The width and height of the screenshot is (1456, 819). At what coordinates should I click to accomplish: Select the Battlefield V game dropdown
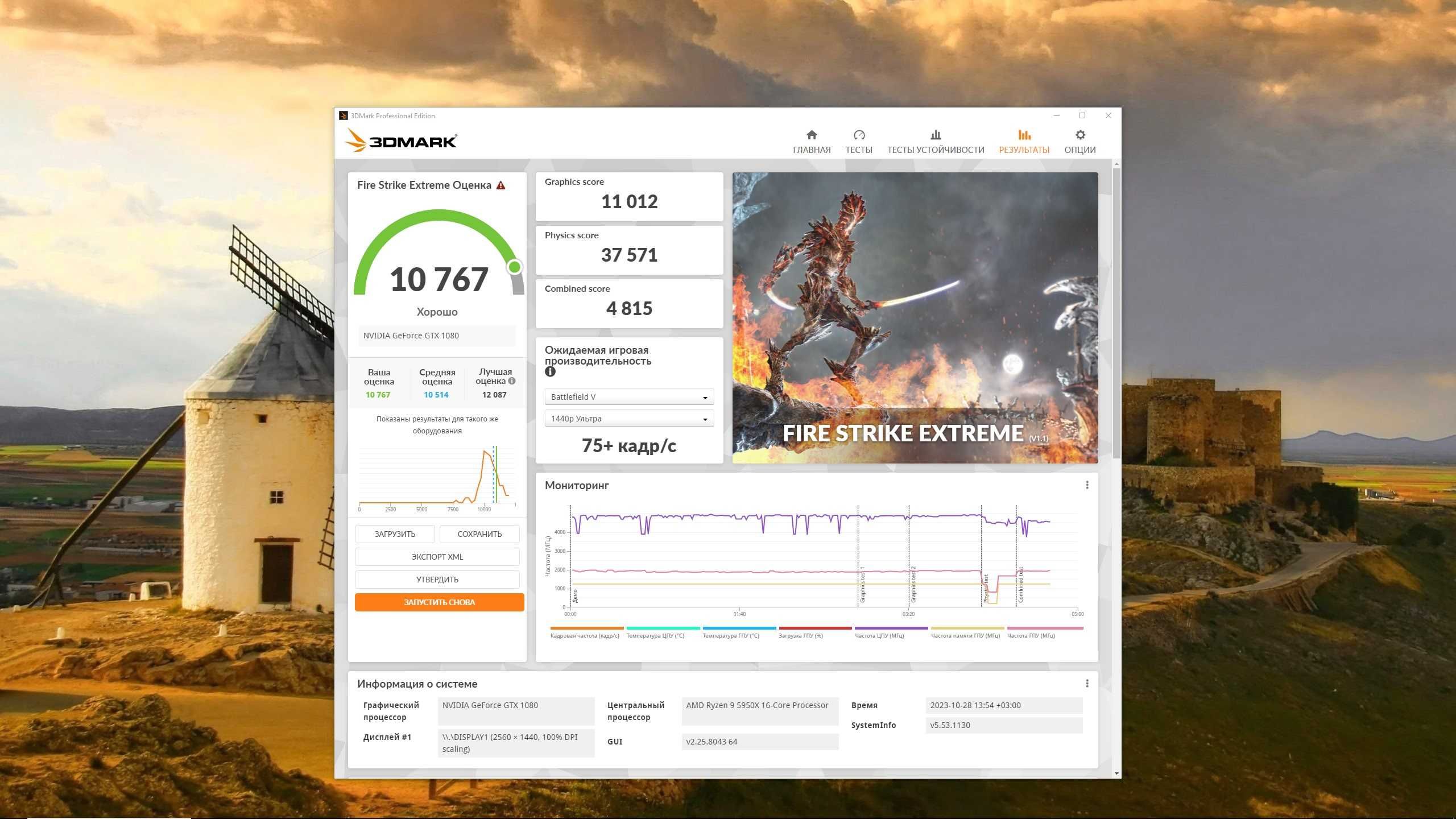628,397
